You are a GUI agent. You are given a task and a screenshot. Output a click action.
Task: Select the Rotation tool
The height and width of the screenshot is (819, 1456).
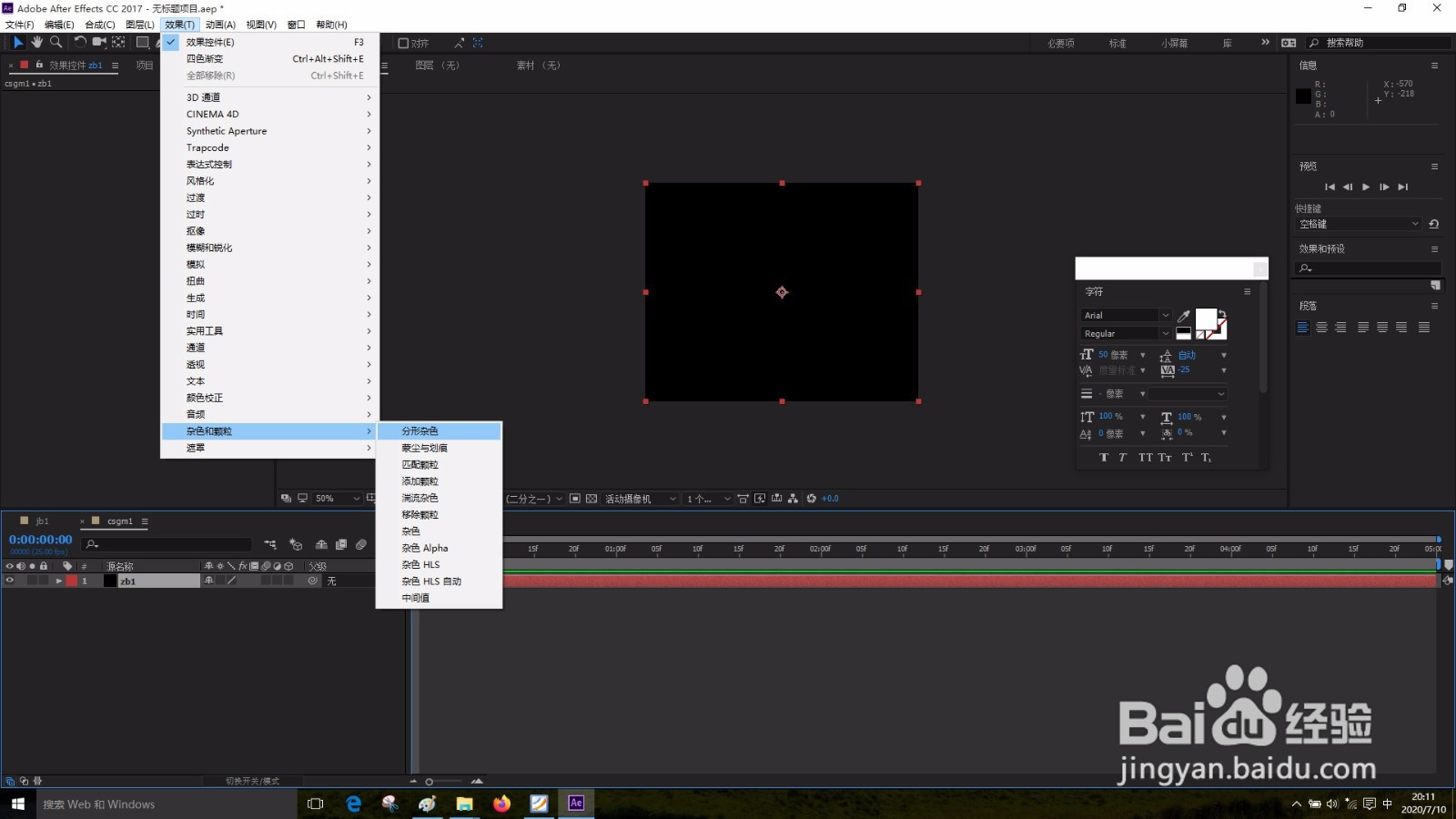(x=80, y=42)
